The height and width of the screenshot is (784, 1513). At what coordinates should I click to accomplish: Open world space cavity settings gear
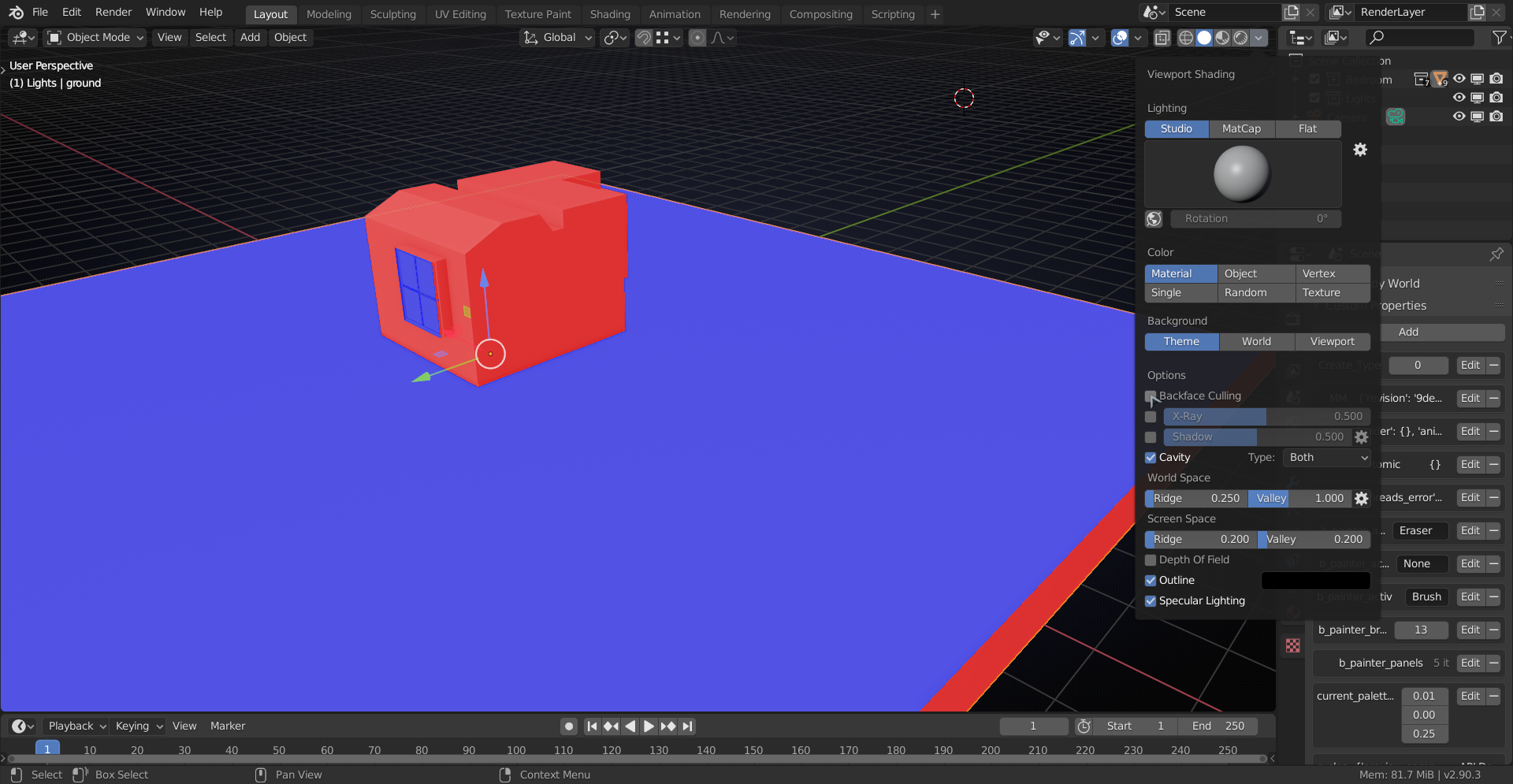pyautogui.click(x=1362, y=499)
